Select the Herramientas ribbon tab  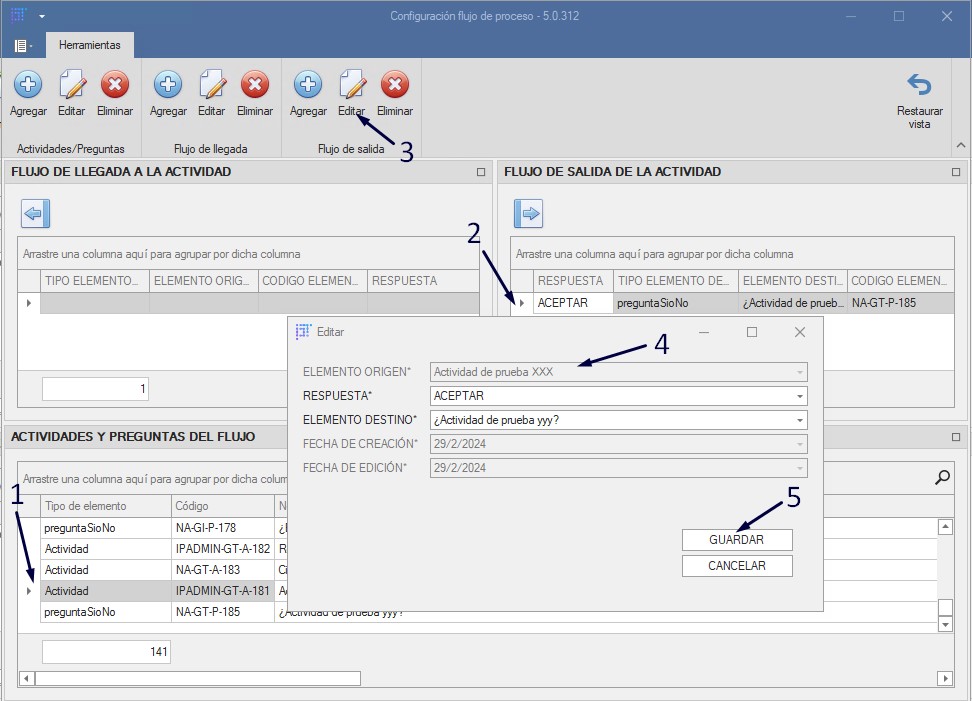tap(89, 45)
